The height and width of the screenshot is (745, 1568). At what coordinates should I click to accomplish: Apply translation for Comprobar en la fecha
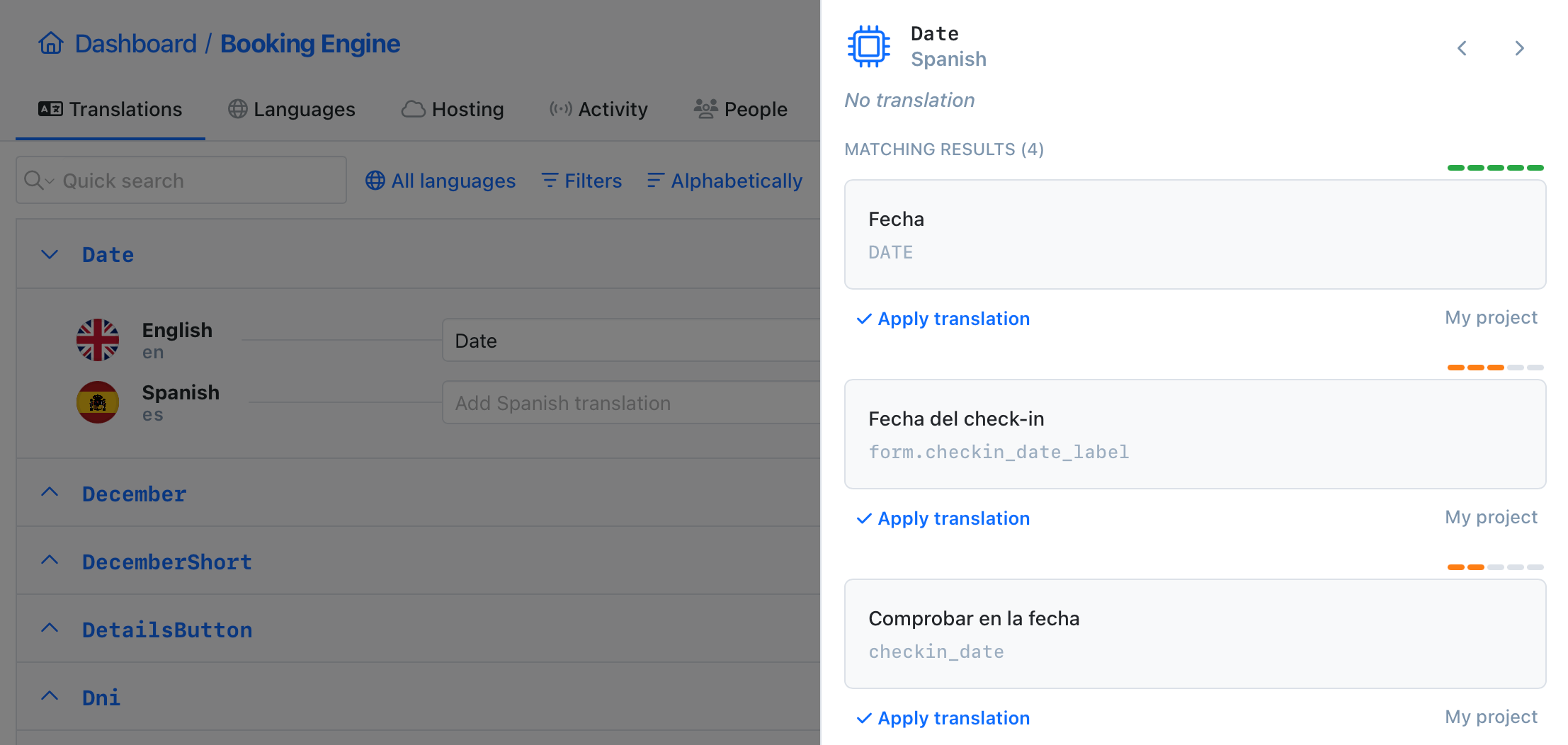coord(943,718)
